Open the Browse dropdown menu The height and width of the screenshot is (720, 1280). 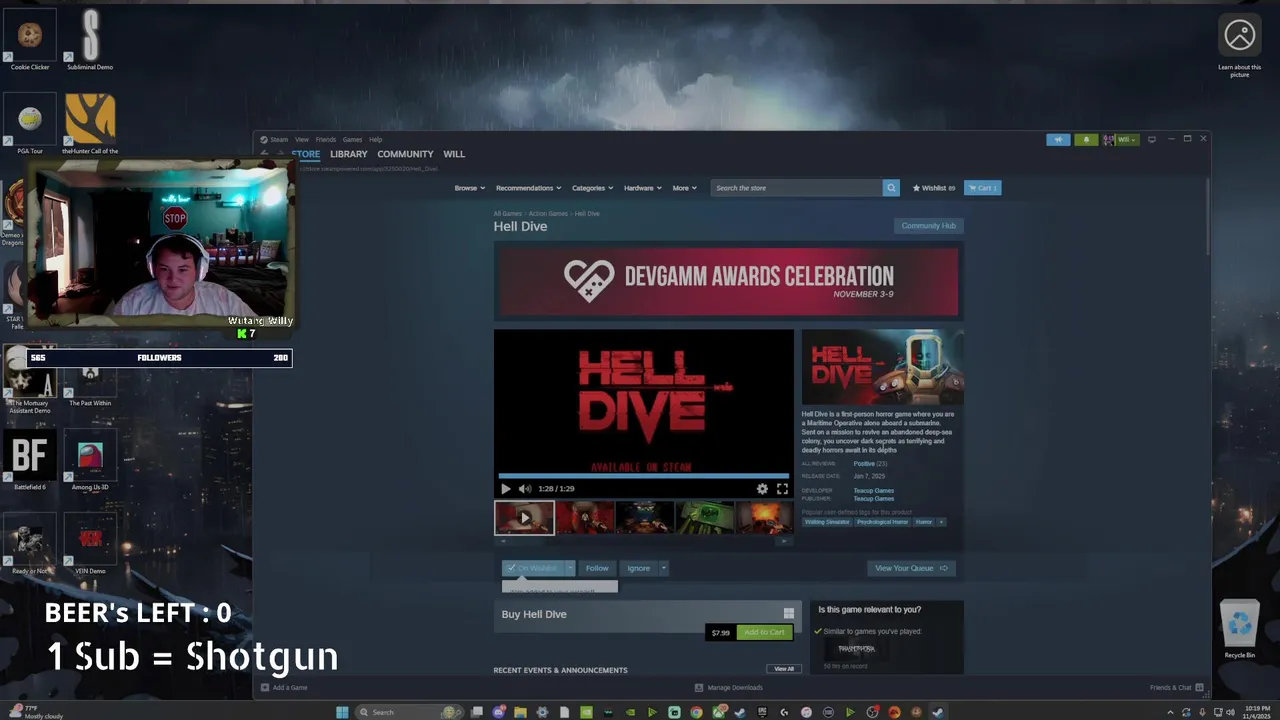pyautogui.click(x=469, y=188)
